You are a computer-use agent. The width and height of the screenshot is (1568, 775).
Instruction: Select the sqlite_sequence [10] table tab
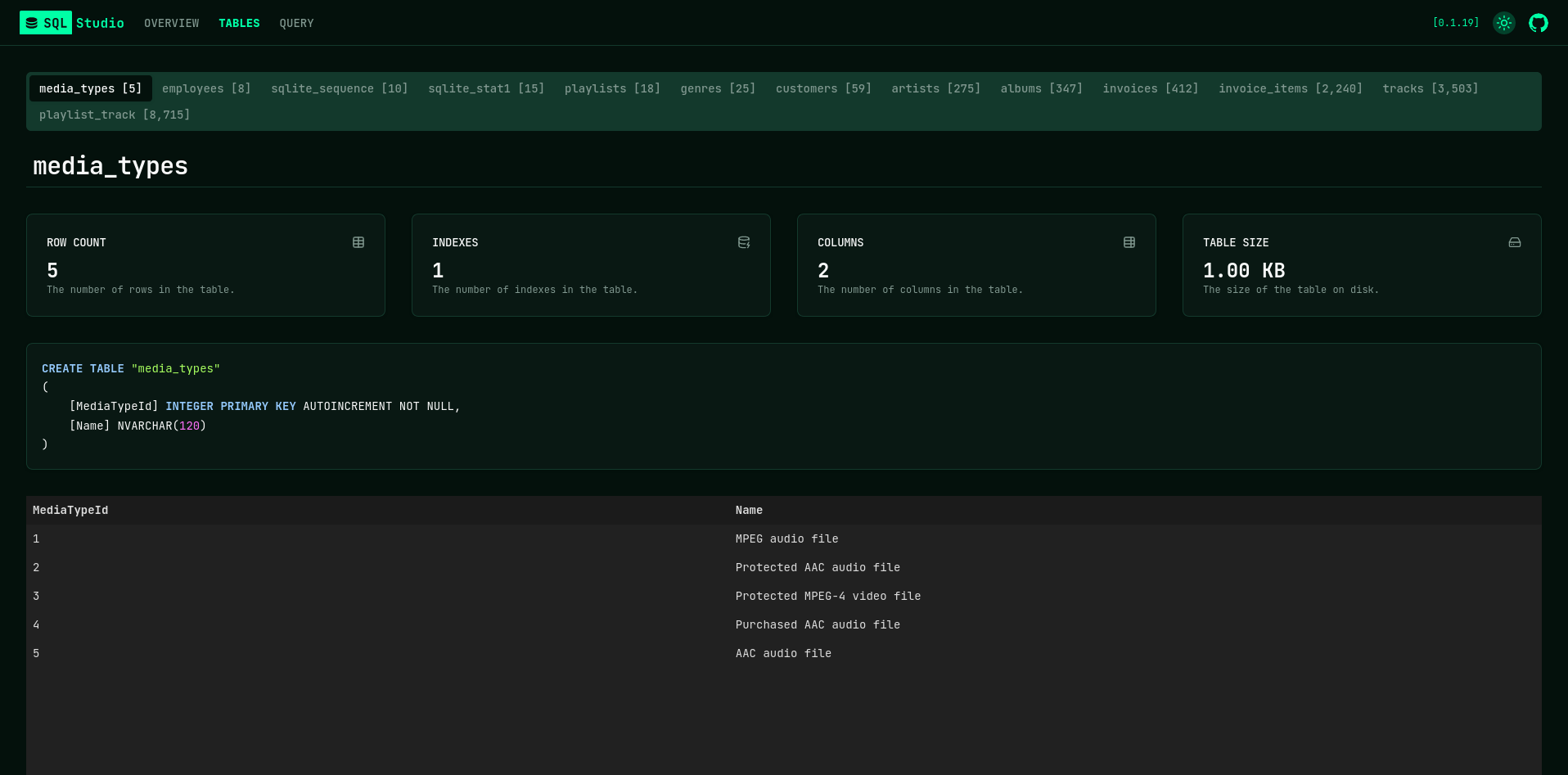(x=340, y=88)
